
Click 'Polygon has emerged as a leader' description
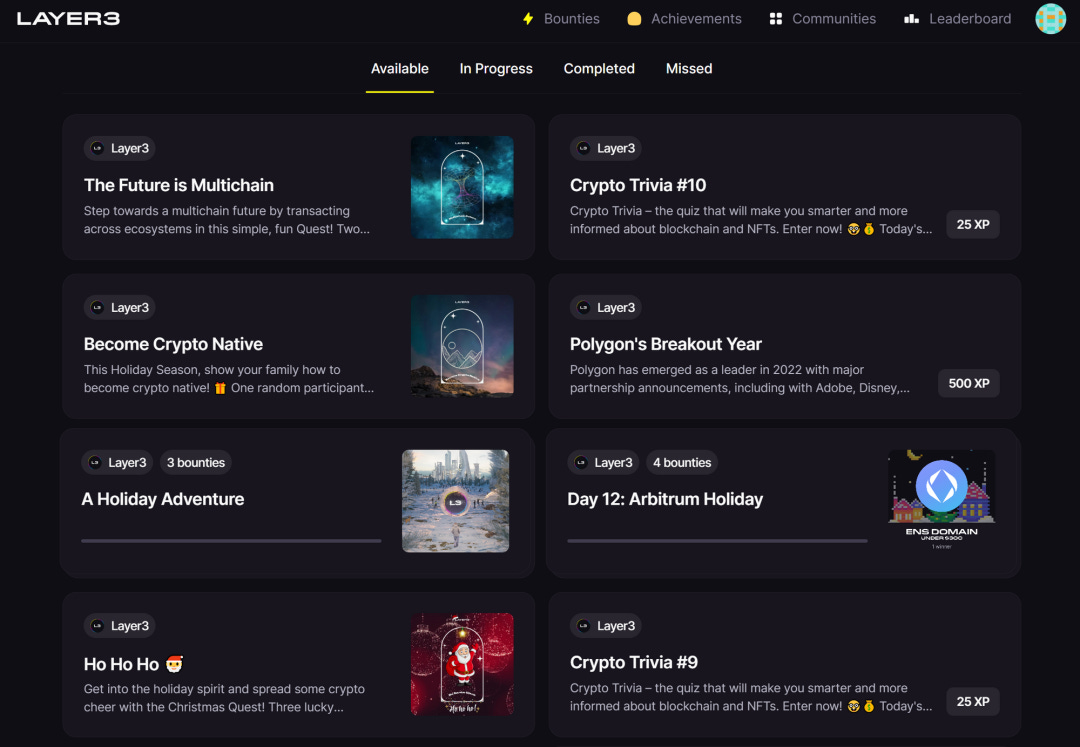pyautogui.click(x=740, y=379)
